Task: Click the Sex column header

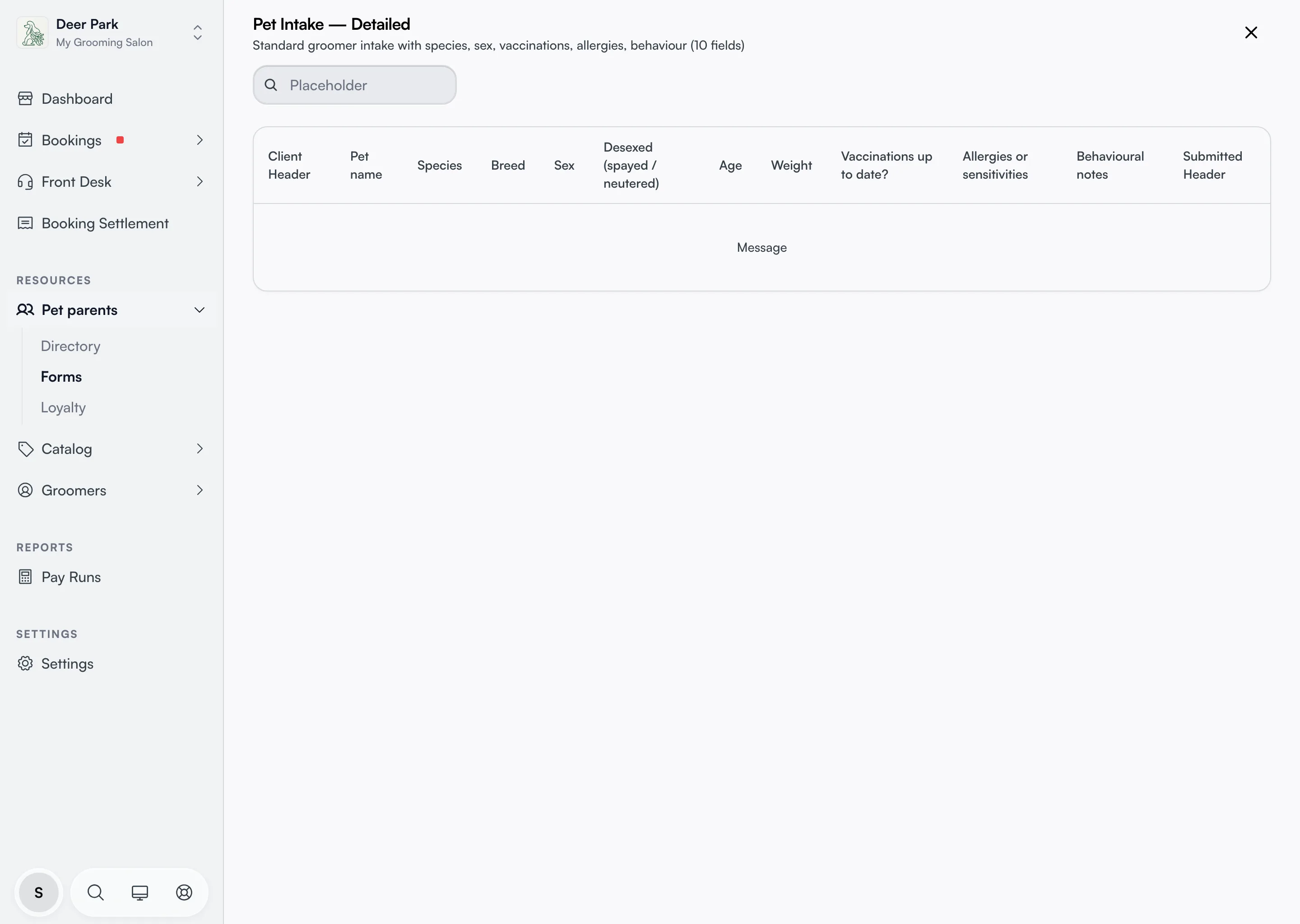Action: point(564,165)
